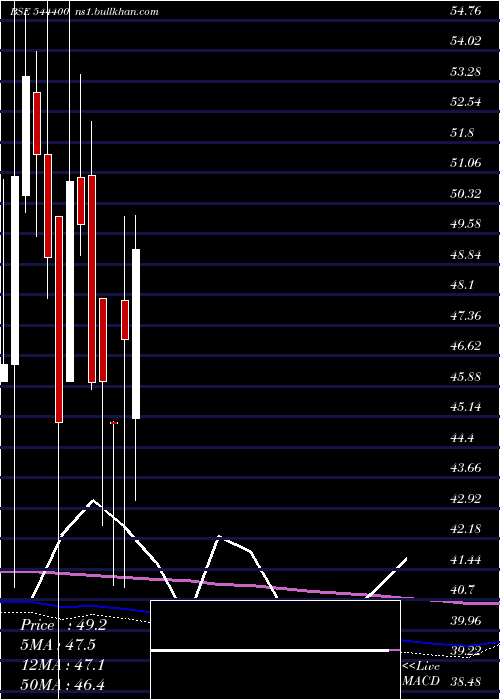The image size is (500, 700).
Task: Click the <<Live MACD label
Action: [421, 674]
